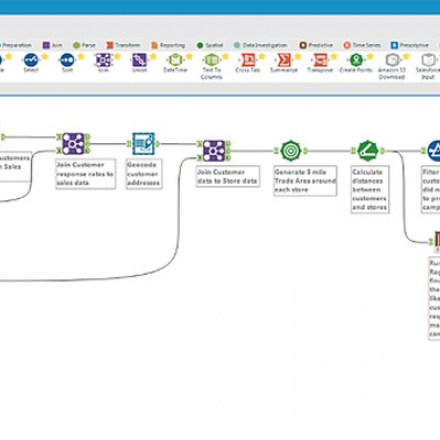440x440 pixels.
Task: Click the 'Join Customer data to Store data' annotation
Action: pyautogui.click(x=228, y=176)
